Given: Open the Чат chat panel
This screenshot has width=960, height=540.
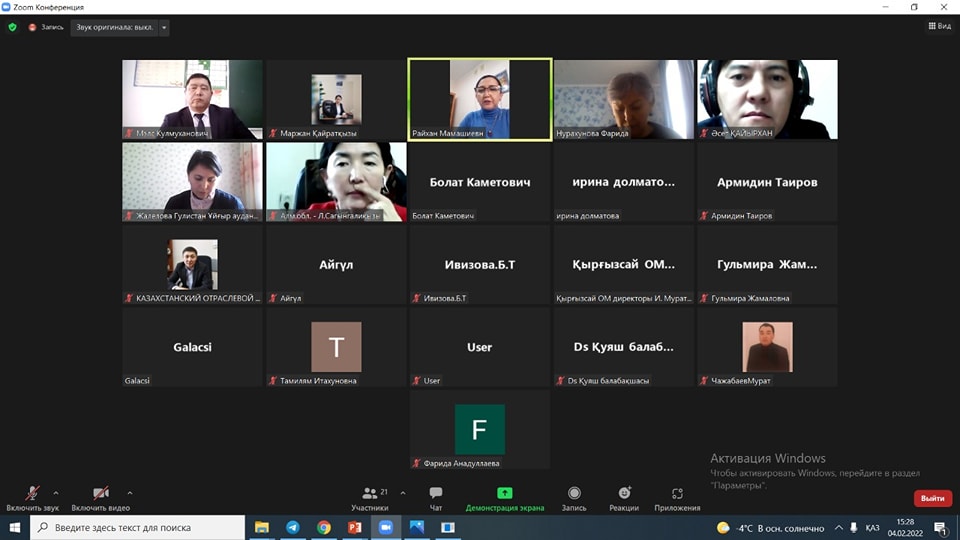Looking at the screenshot, I should point(436,498).
